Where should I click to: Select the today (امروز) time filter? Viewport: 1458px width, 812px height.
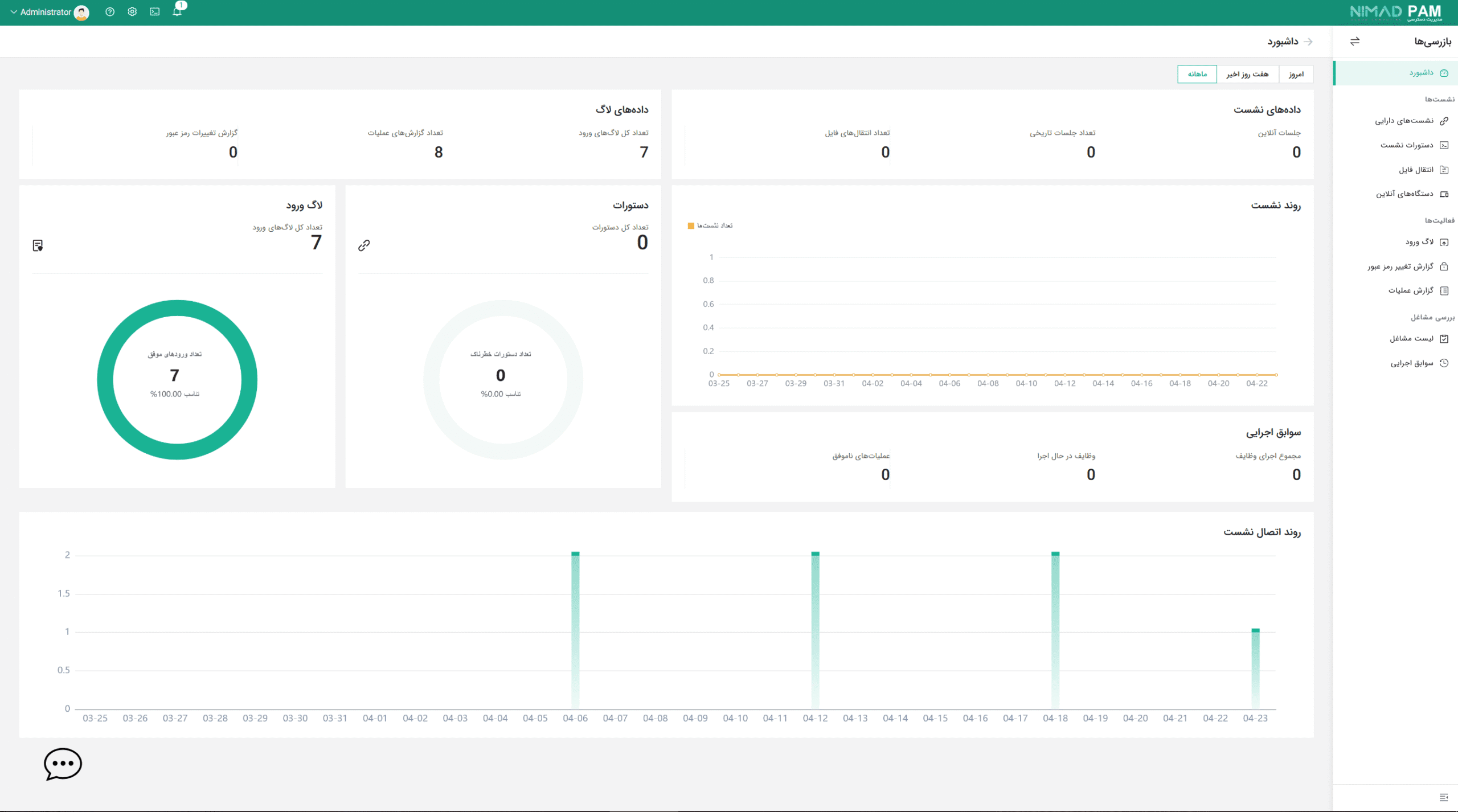pos(1296,74)
